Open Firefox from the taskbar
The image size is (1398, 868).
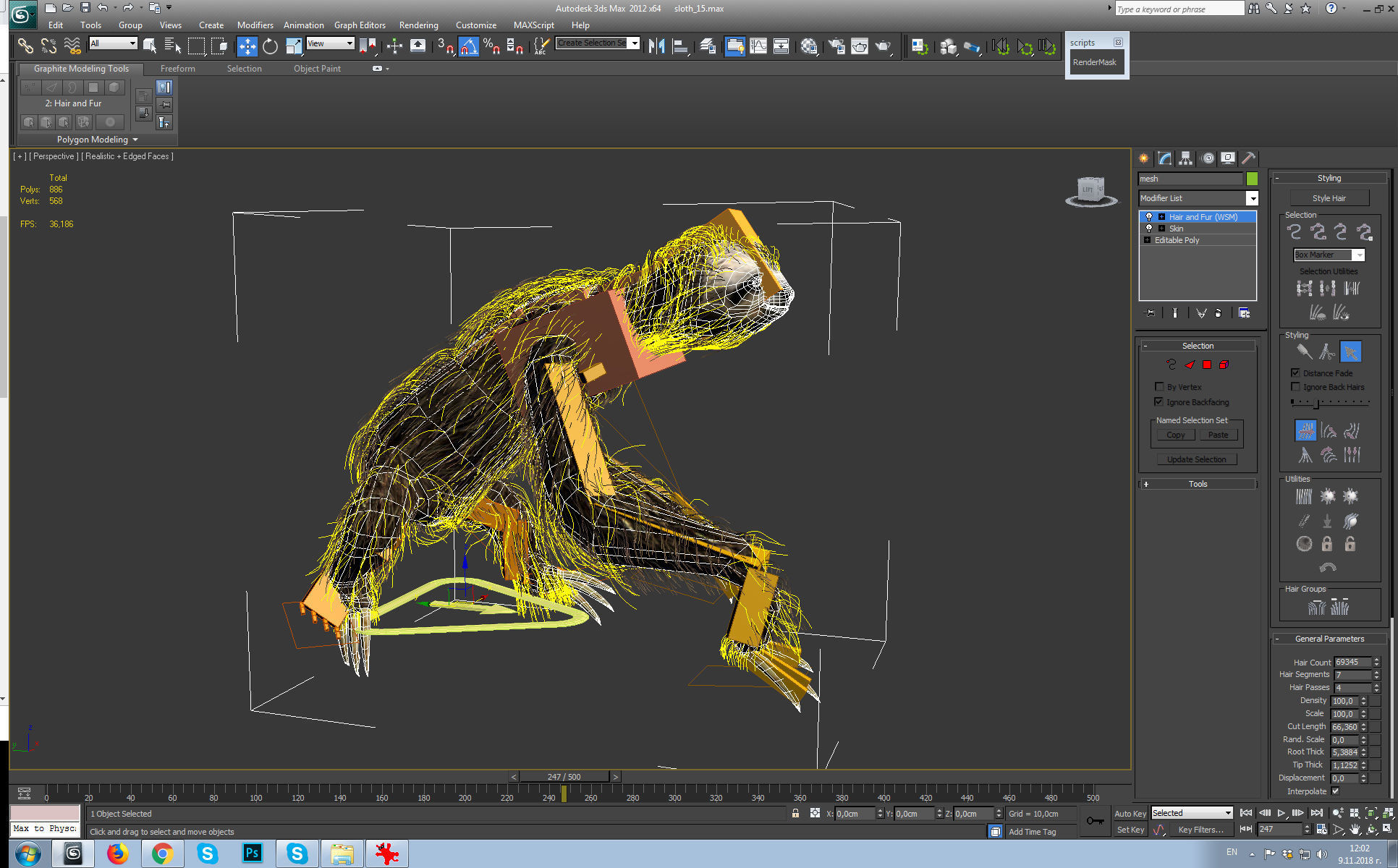pos(117,854)
